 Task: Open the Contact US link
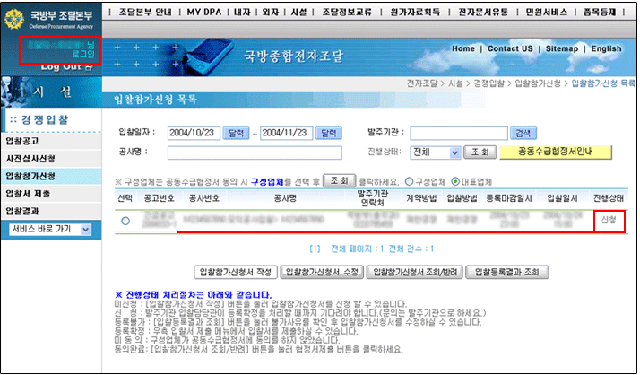(x=510, y=49)
